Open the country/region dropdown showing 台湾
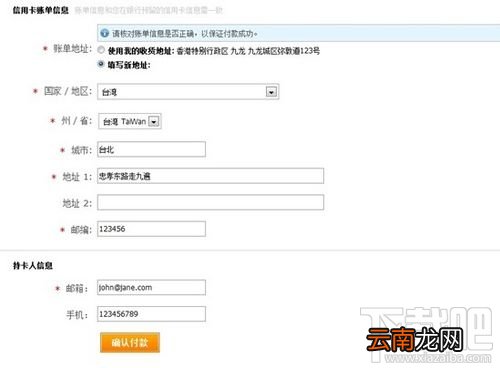Viewport: 500px width, 368px height. pyautogui.click(x=188, y=92)
